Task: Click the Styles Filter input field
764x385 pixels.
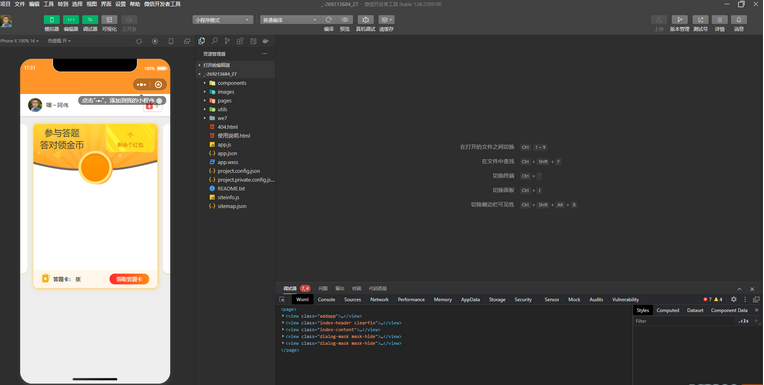Action: (684, 321)
